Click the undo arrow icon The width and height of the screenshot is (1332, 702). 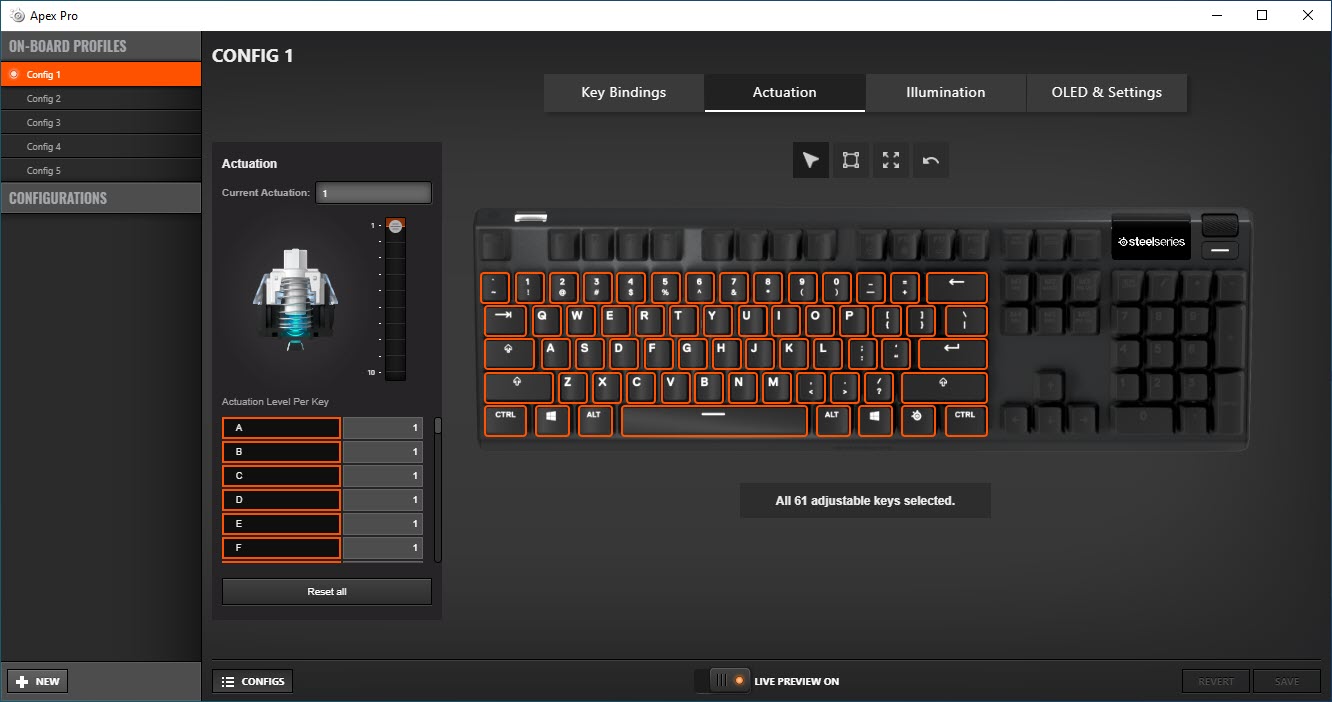coord(931,160)
